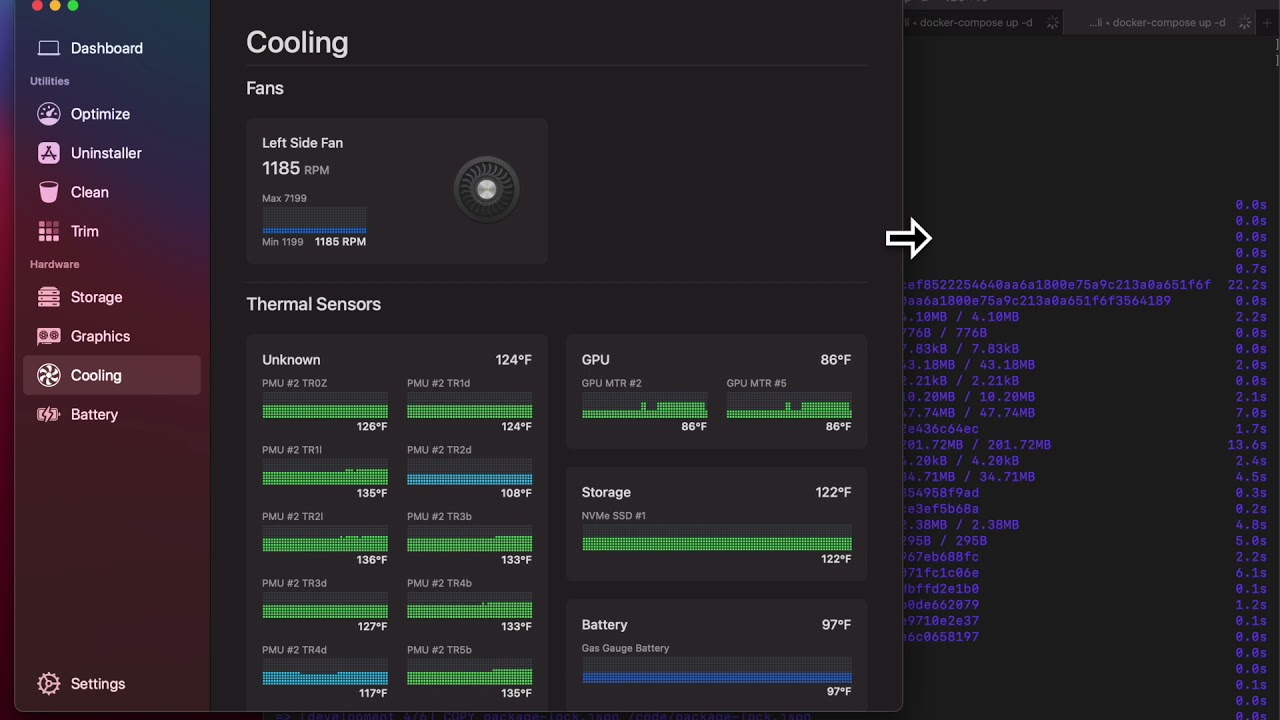The height and width of the screenshot is (720, 1280).
Task: Select the PMU #2 TR1d sensor label
Action: 438,383
